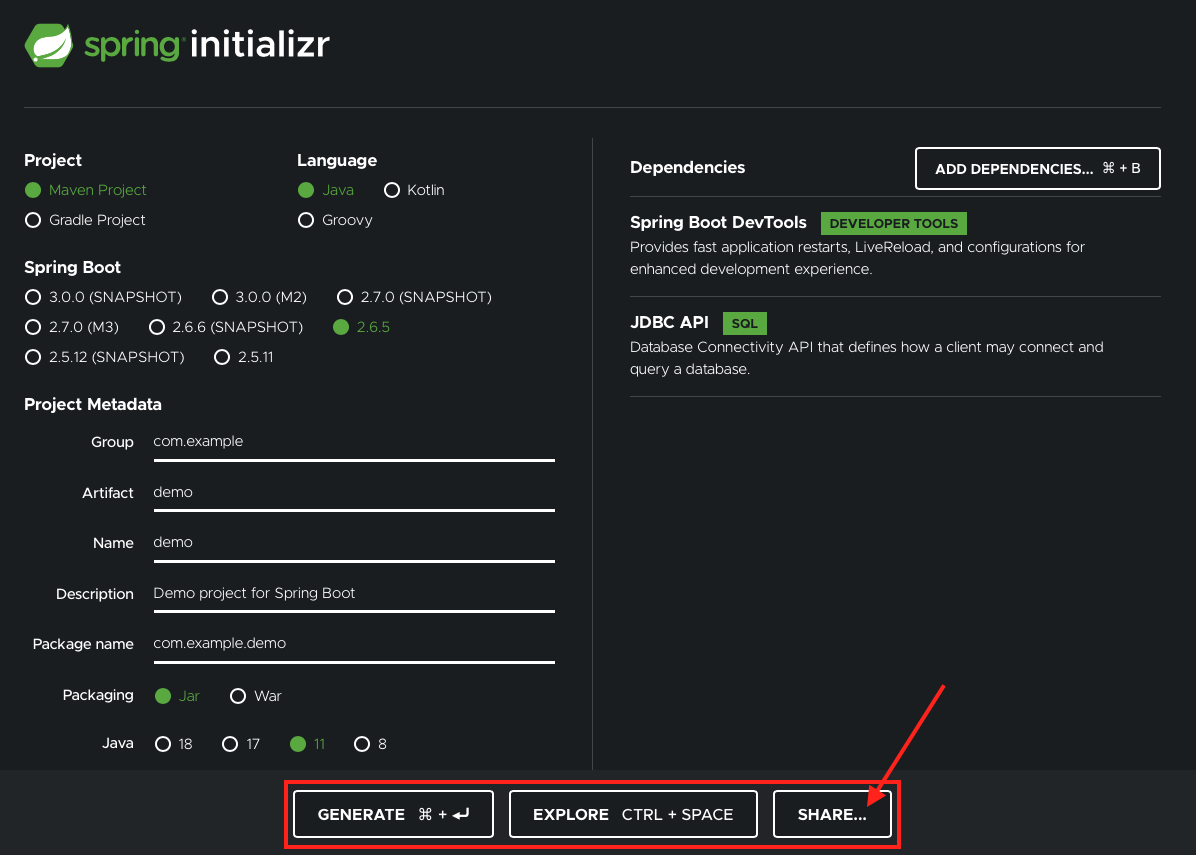Choose Groovy language radio button
Viewport: 1196px width, 855px height.
[x=306, y=220]
